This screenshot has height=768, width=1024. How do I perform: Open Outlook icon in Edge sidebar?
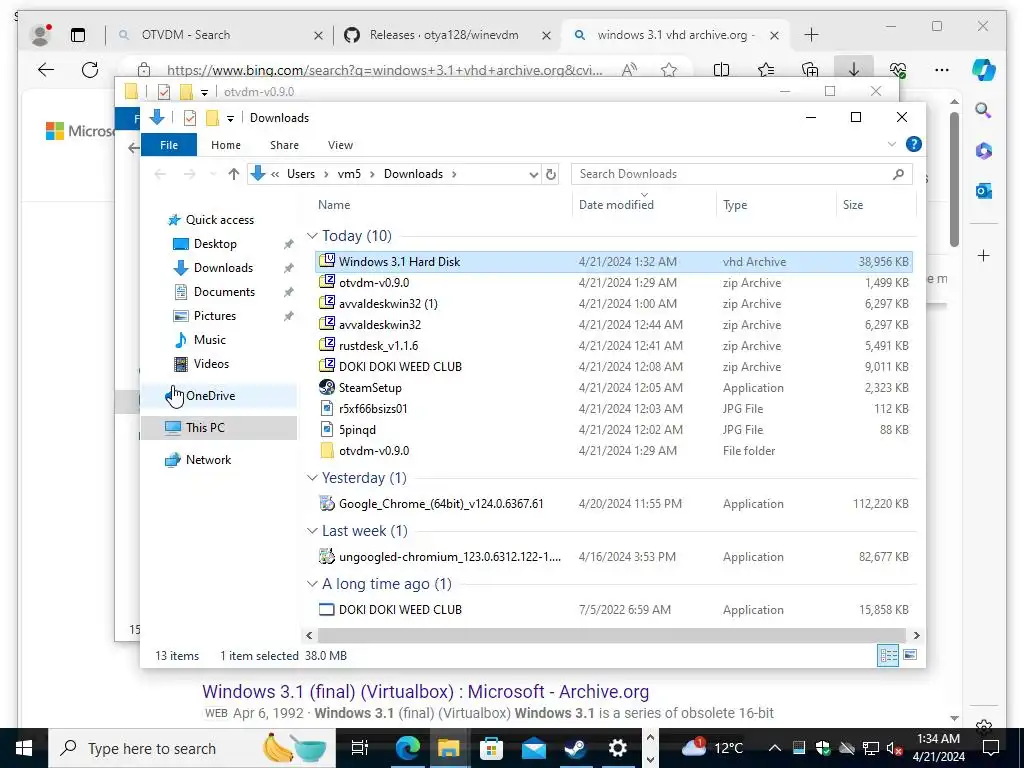[984, 191]
